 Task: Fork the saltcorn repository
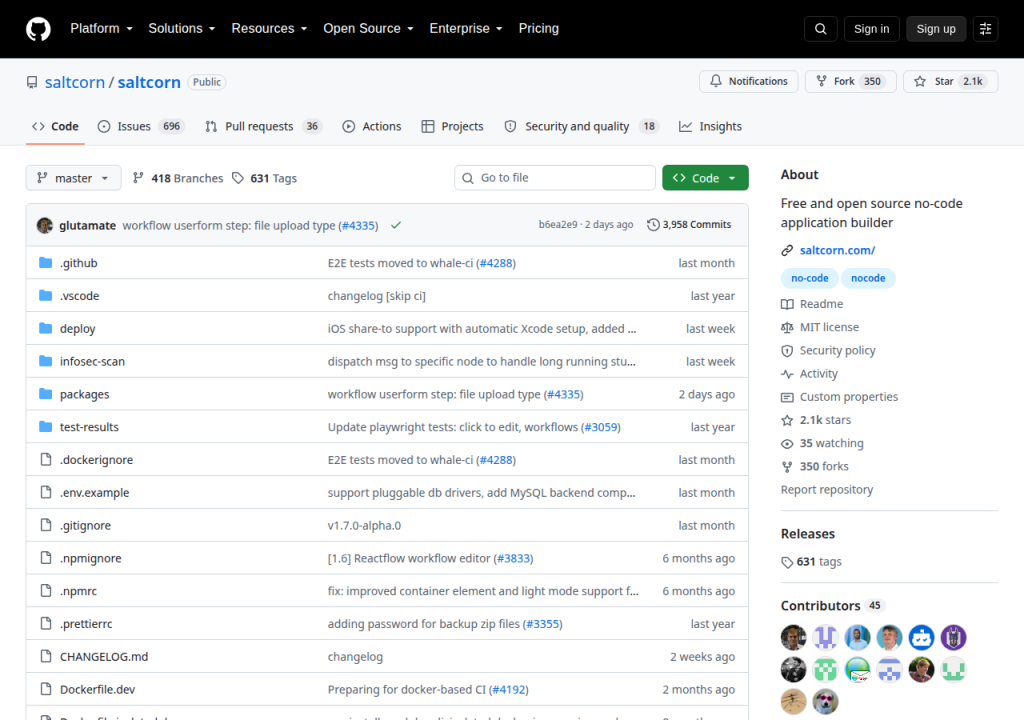(850, 82)
